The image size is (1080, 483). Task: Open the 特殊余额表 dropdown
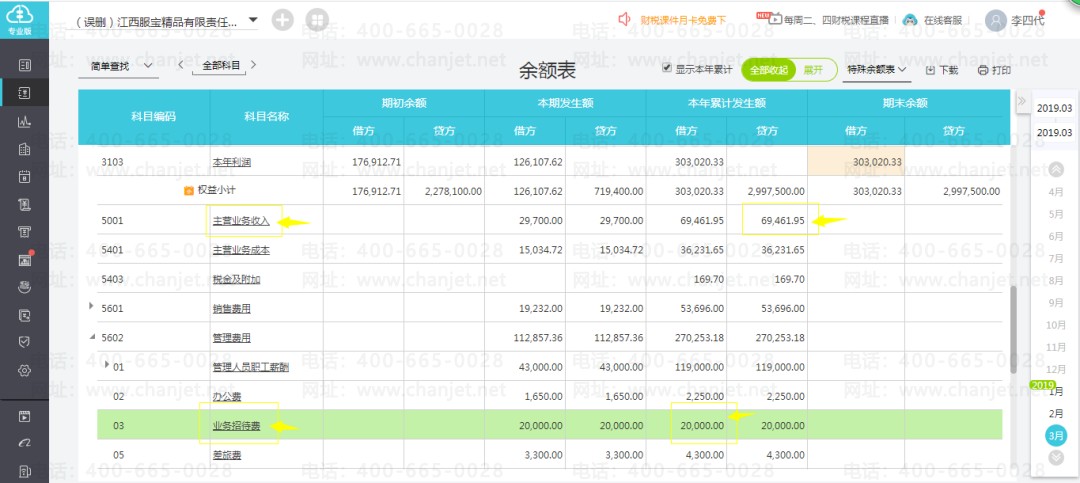pyautogui.click(x=876, y=70)
